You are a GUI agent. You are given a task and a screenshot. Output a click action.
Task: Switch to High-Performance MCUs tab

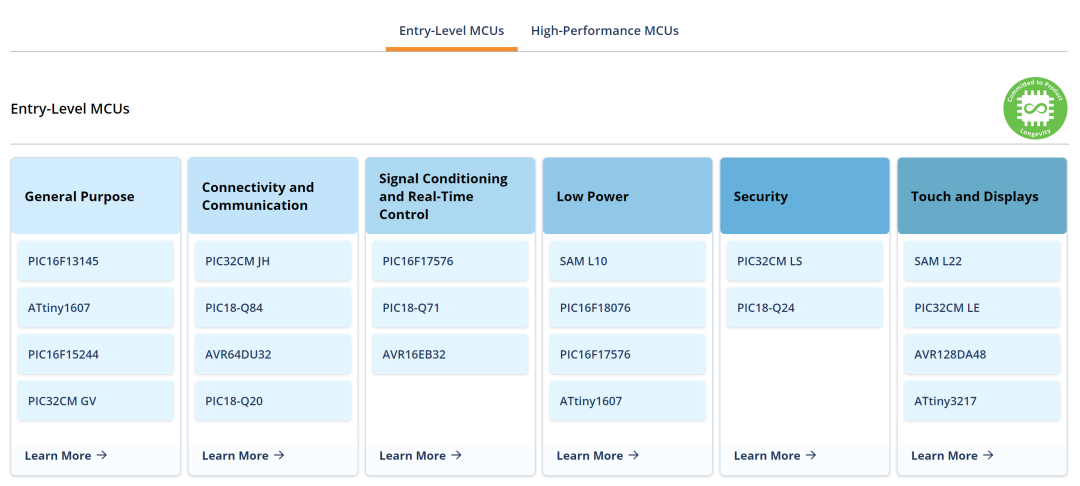pos(604,31)
